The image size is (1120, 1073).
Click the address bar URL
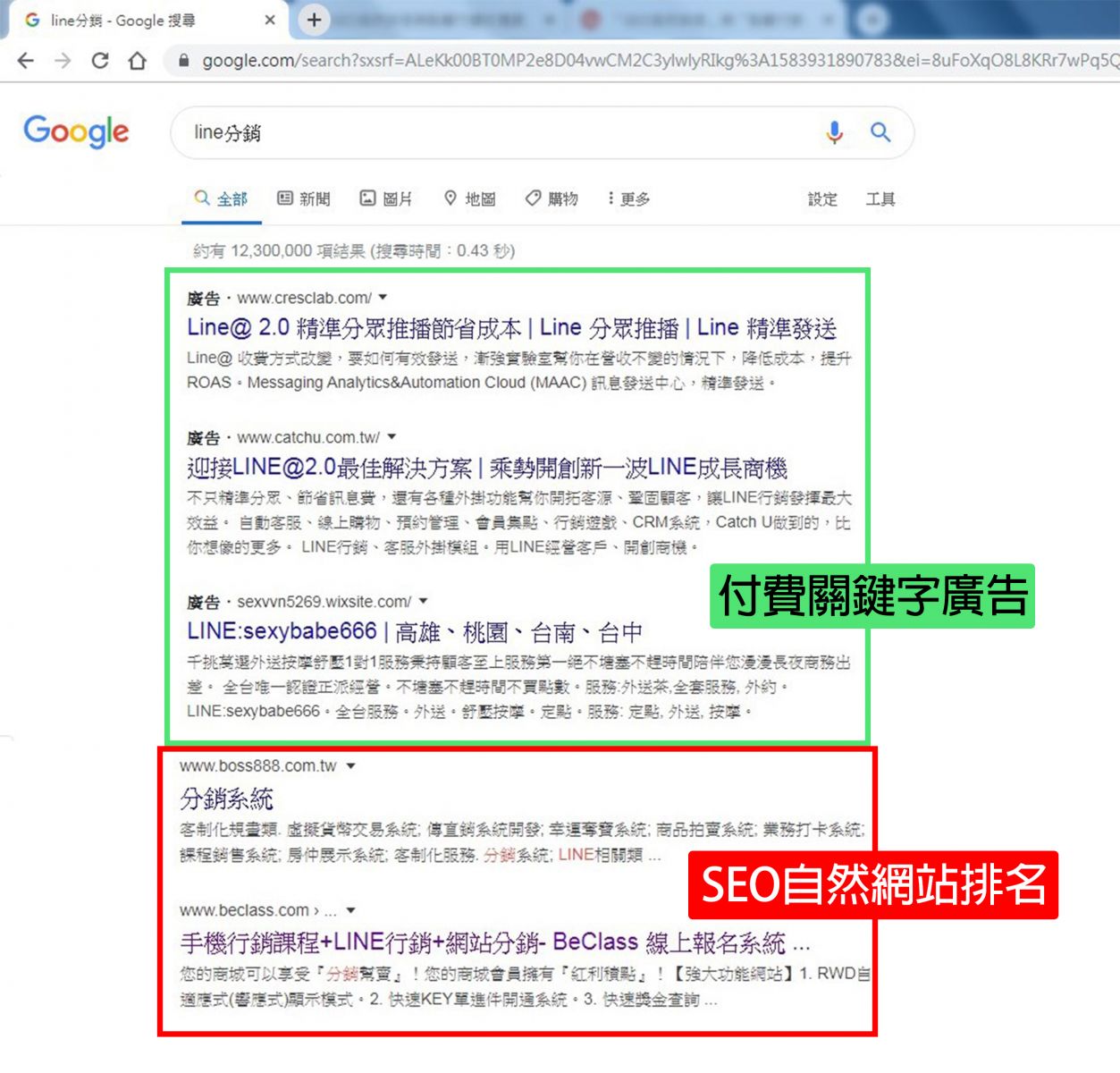pos(660,61)
